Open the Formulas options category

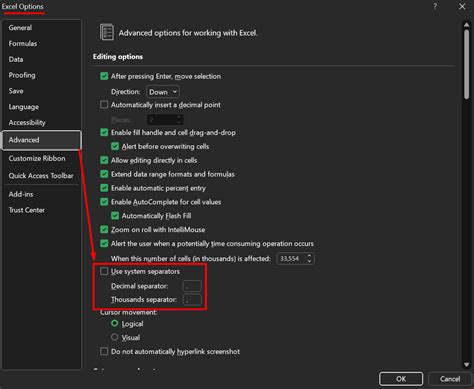(23, 43)
